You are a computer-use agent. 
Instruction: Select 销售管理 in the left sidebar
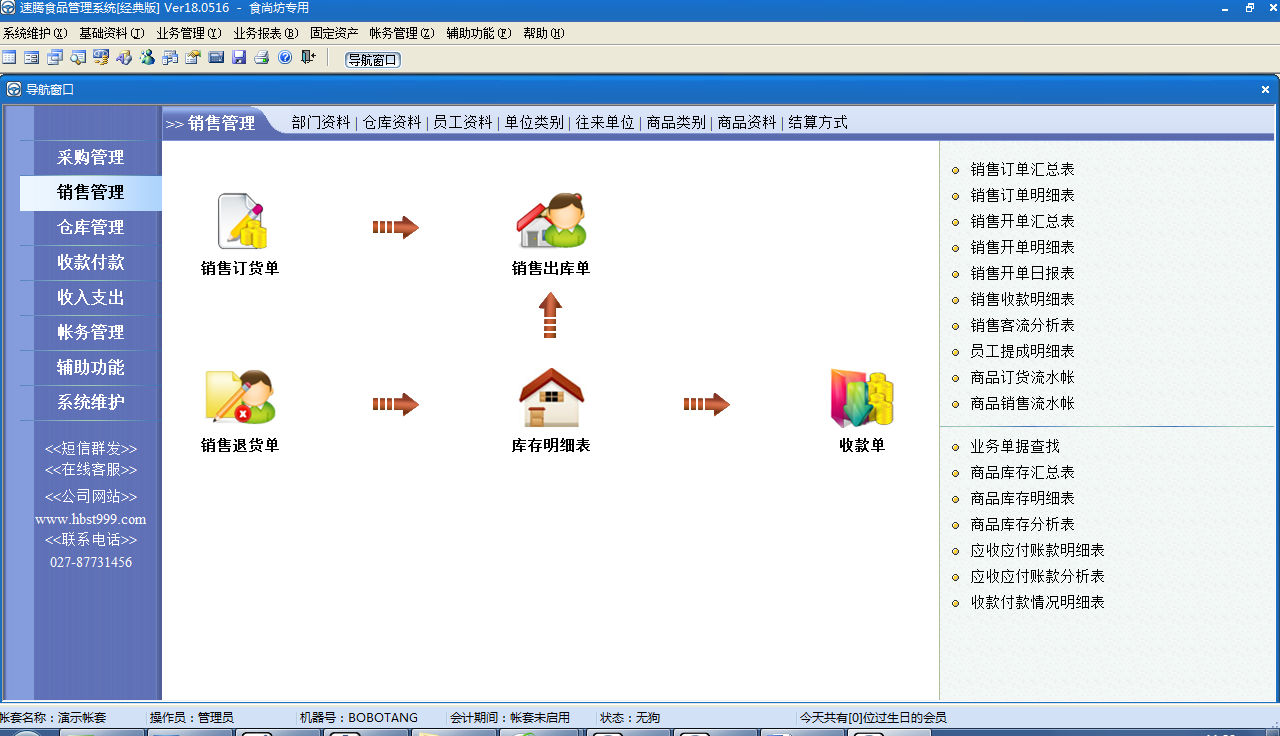[x=90, y=193]
